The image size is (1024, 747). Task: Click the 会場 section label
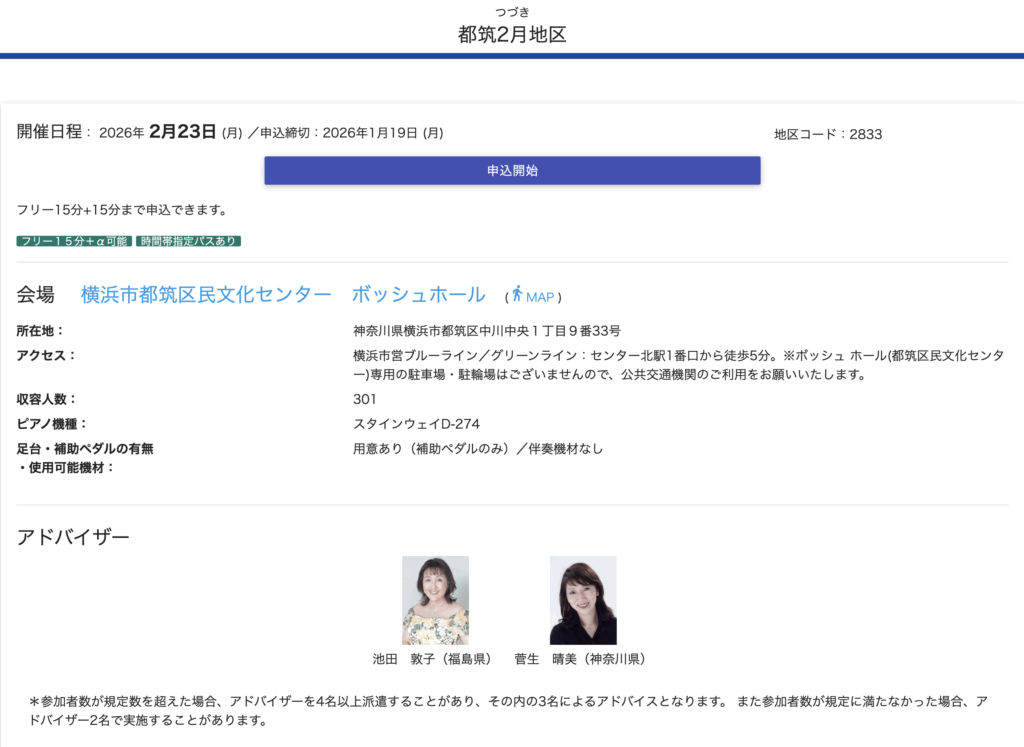[x=36, y=295]
